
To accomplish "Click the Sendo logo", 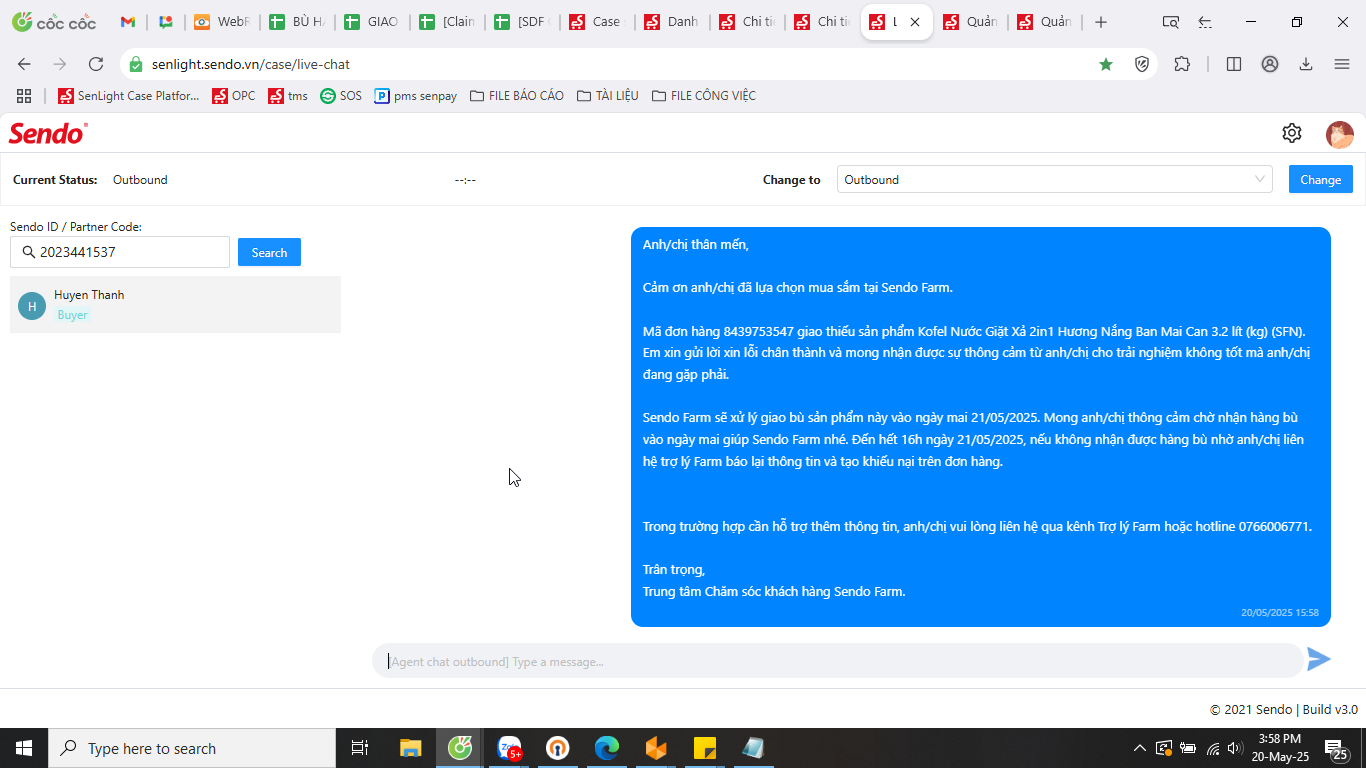I will click(x=48, y=133).
